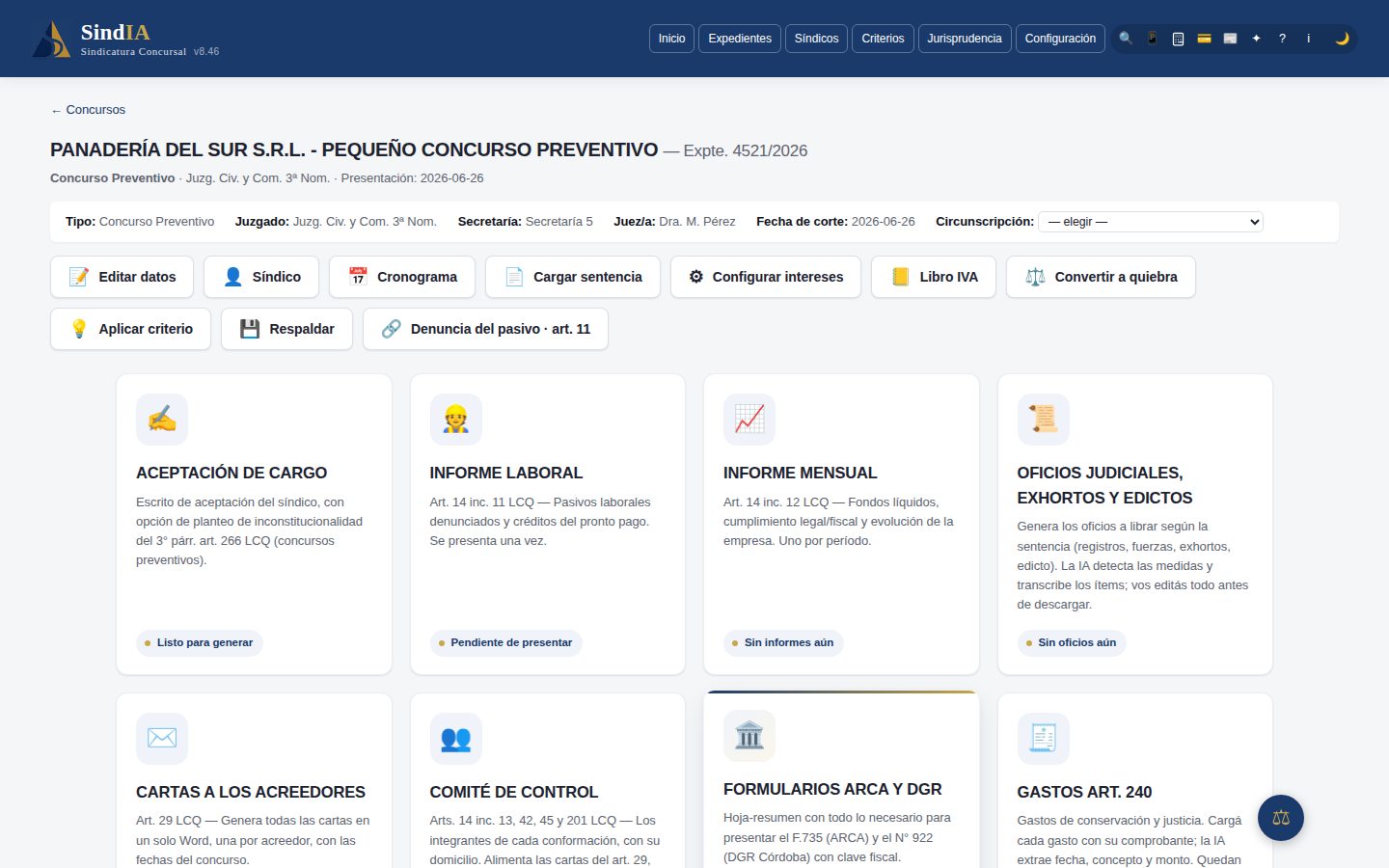Click the 'Listo para generar' status badge
The height and width of the screenshot is (868, 1389).
[200, 643]
